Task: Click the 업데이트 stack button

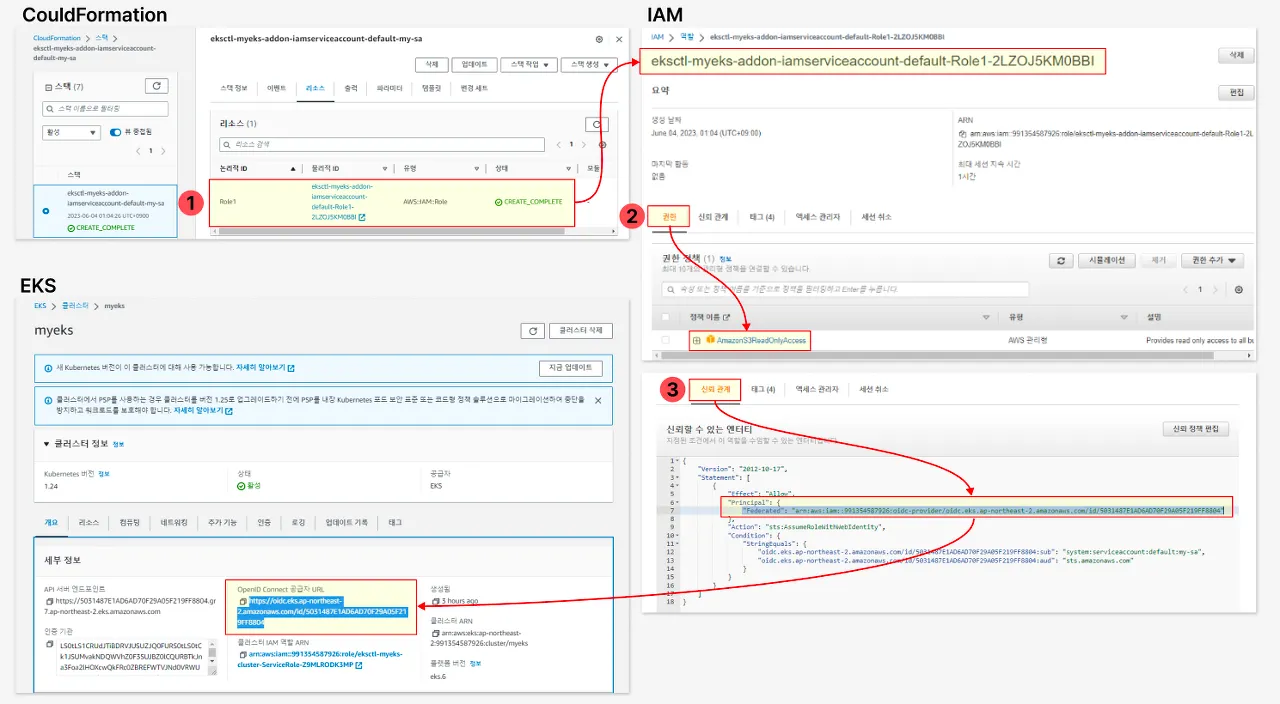Action: coord(473,64)
